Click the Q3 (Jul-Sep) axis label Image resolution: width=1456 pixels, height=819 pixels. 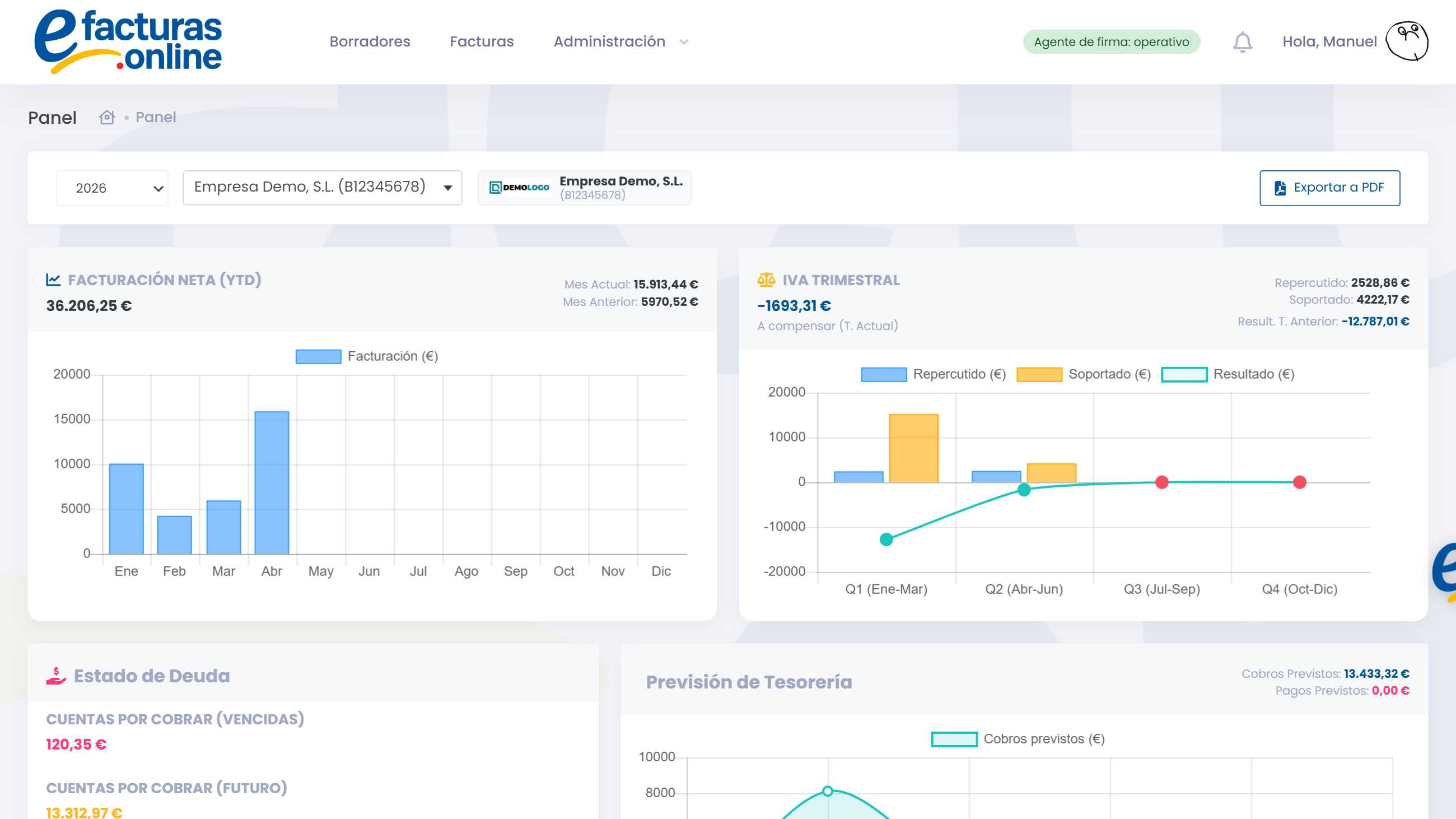point(1162,589)
